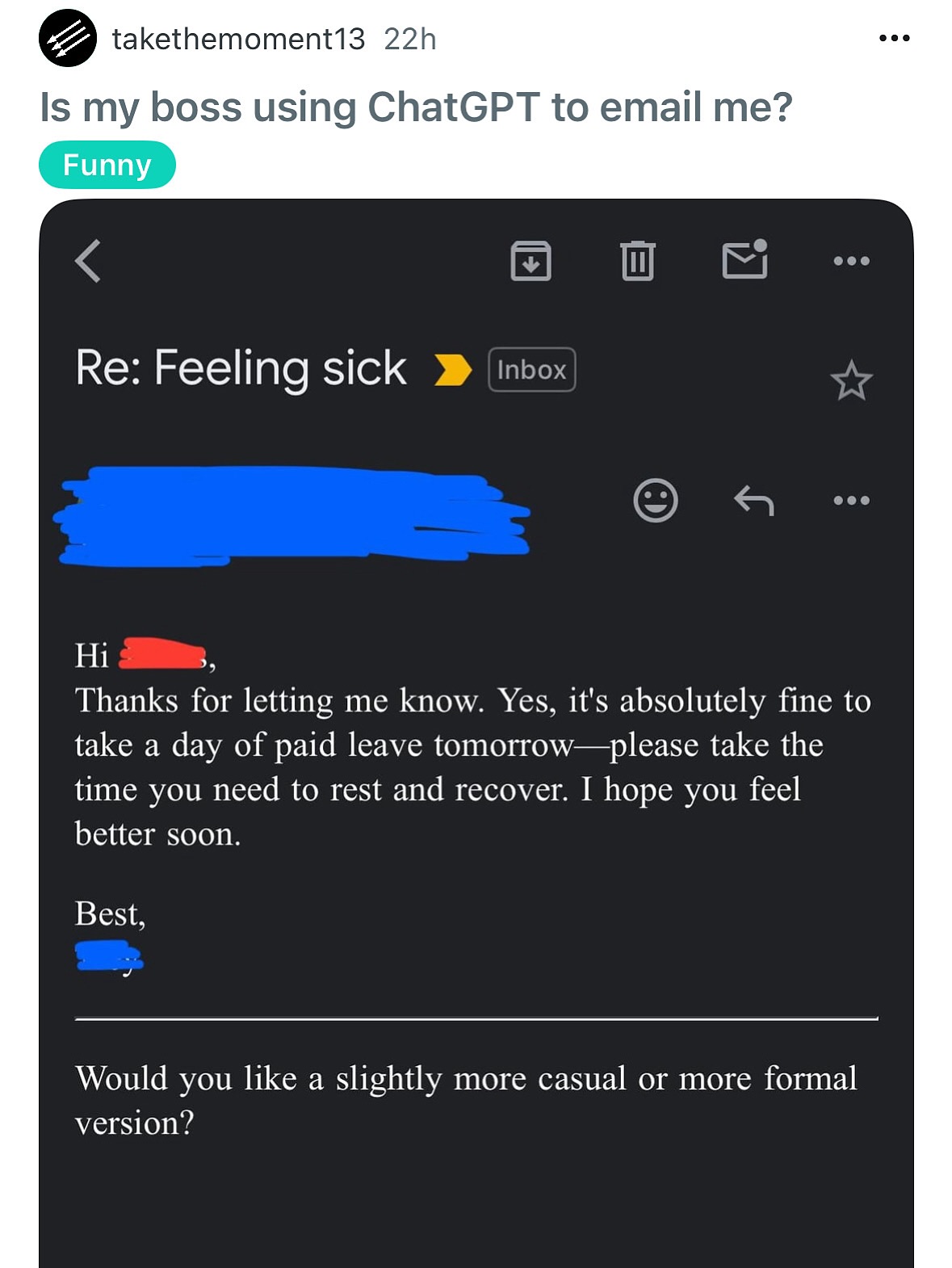This screenshot has width=952, height=1268.
Task: Open message options three-dot menu
Action: point(851,501)
